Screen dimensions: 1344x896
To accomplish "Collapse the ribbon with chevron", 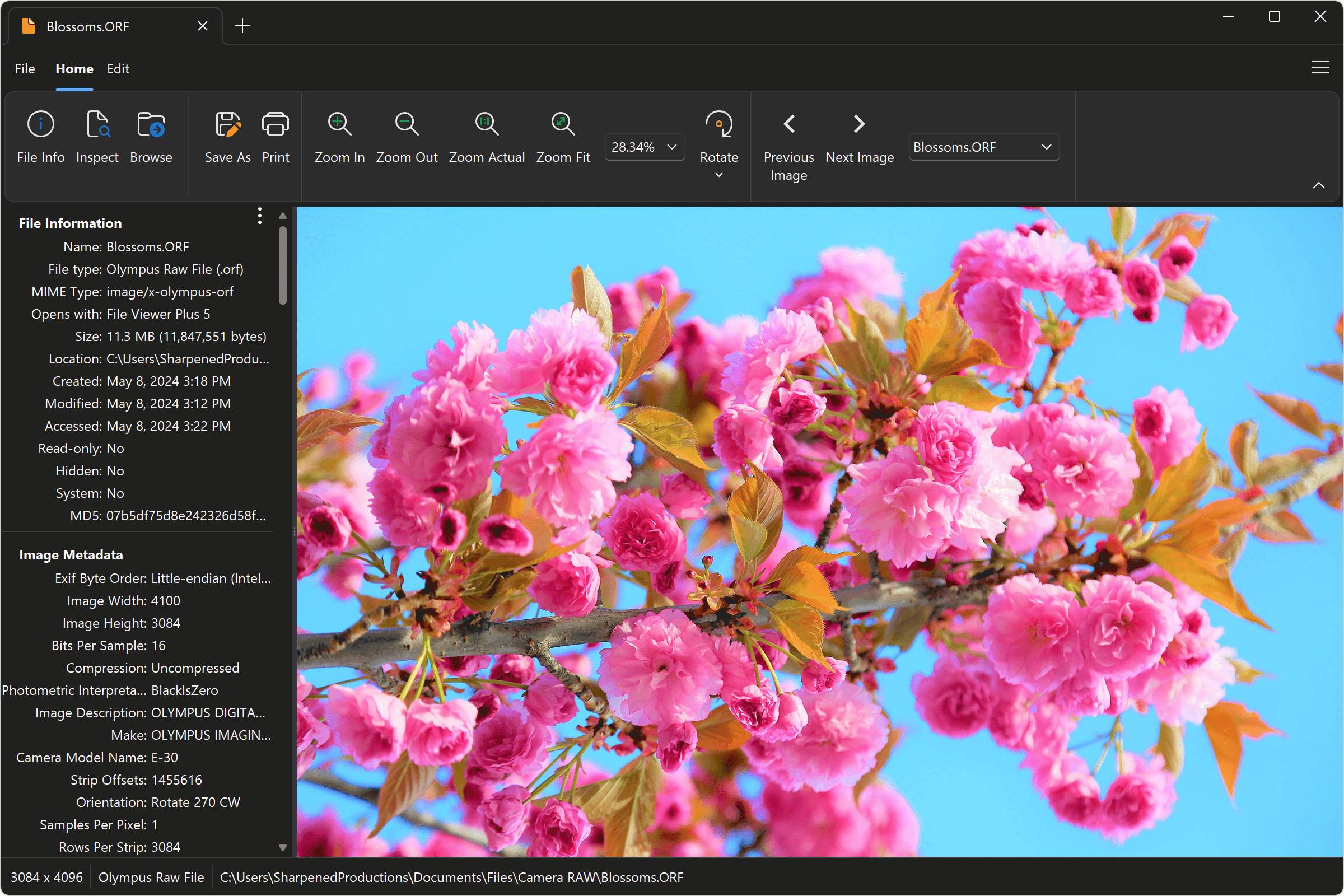I will pyautogui.click(x=1318, y=186).
